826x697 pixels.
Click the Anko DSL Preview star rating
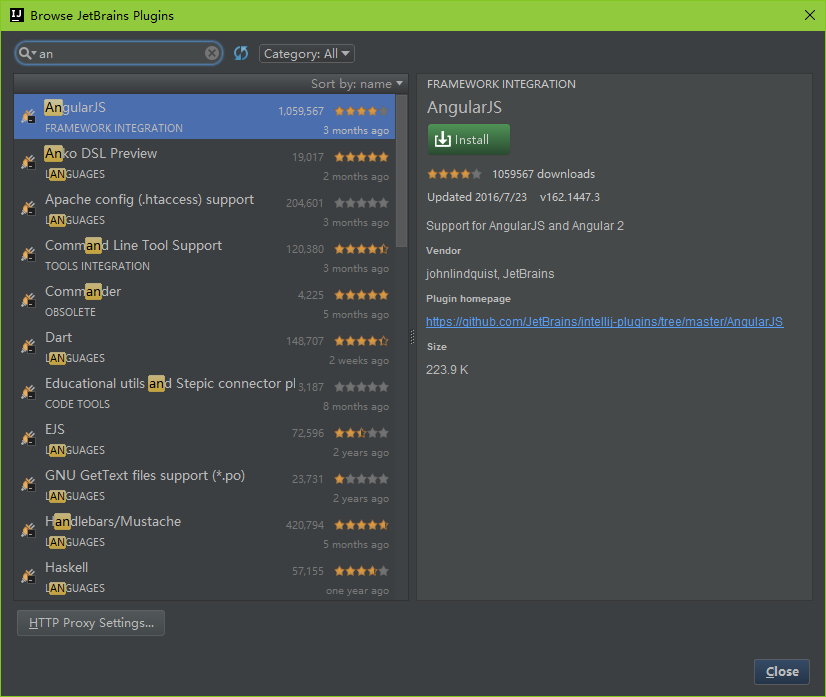pyautogui.click(x=361, y=157)
